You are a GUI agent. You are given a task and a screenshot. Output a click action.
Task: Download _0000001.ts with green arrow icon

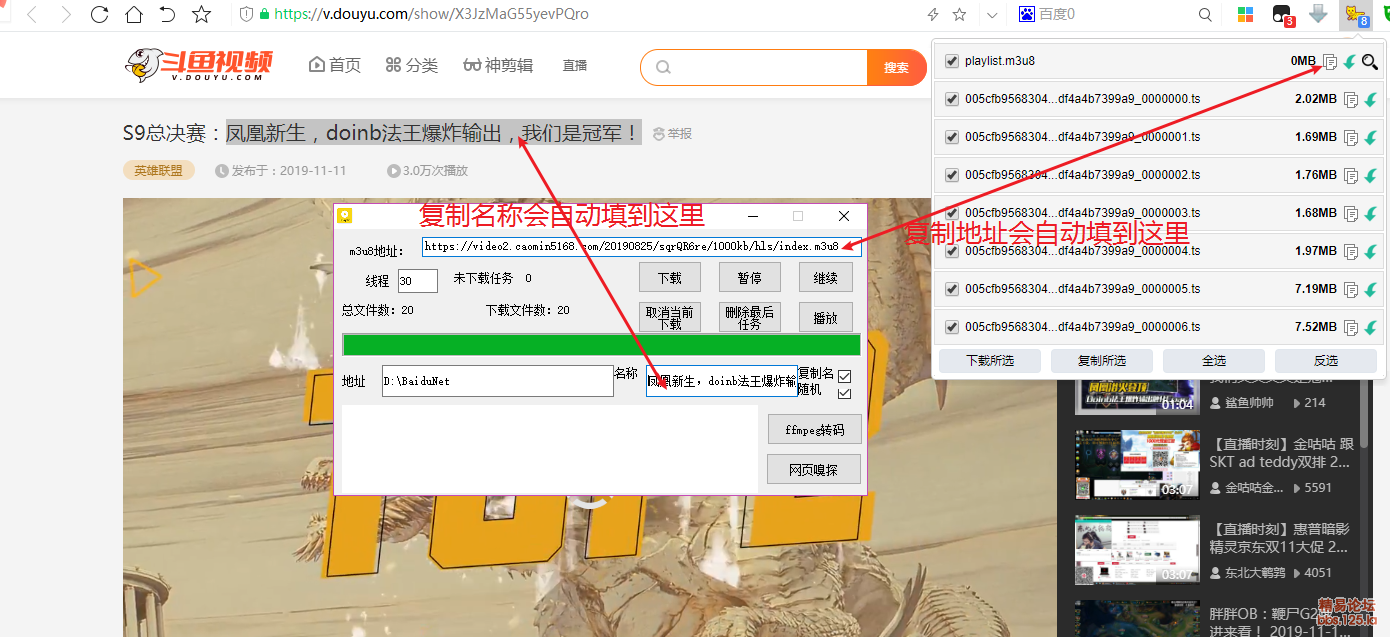click(1371, 138)
